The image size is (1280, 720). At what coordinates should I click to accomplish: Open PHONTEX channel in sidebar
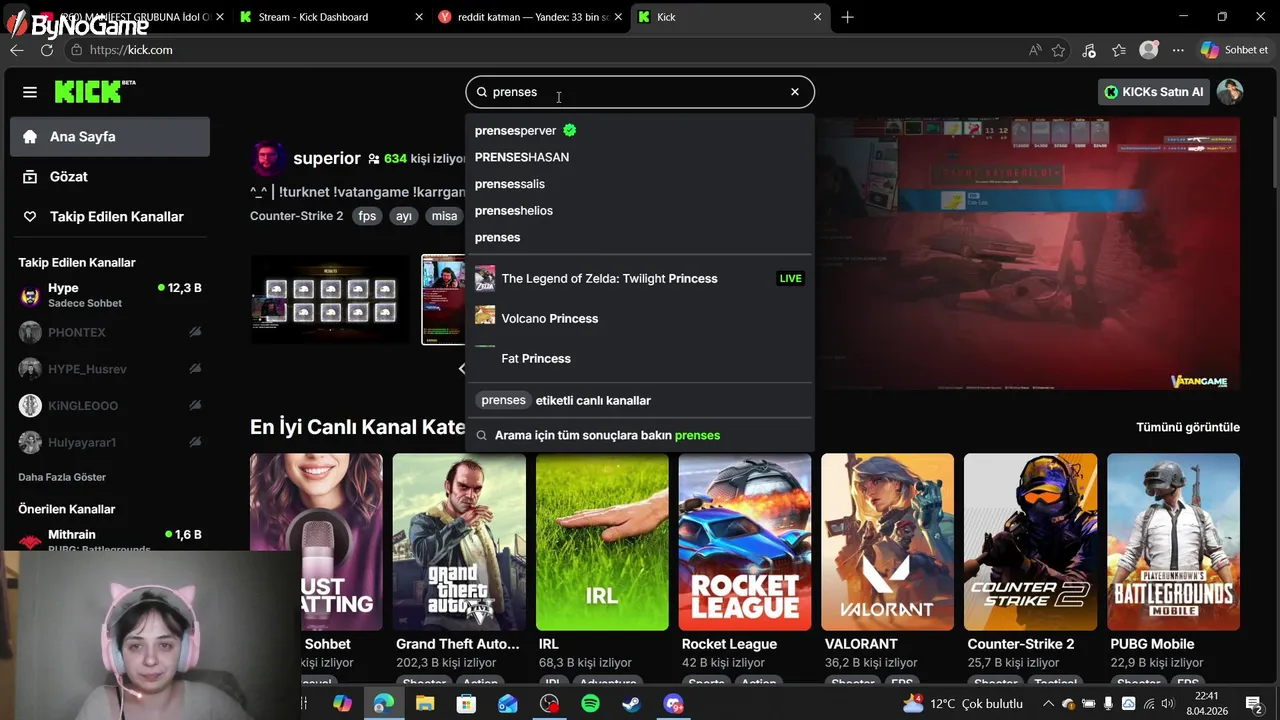110,332
